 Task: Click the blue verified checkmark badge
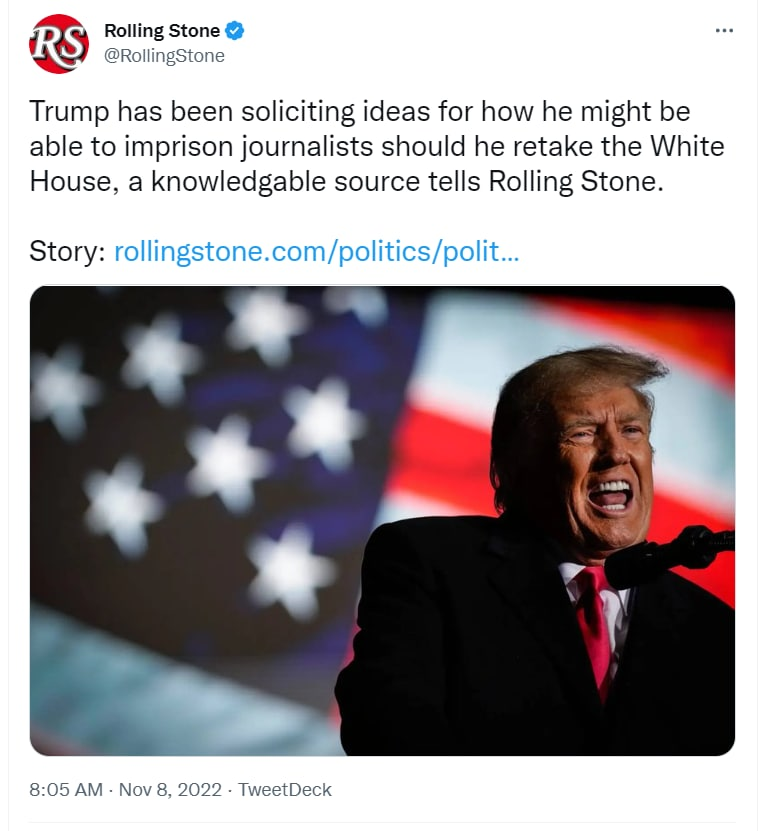[x=234, y=31]
